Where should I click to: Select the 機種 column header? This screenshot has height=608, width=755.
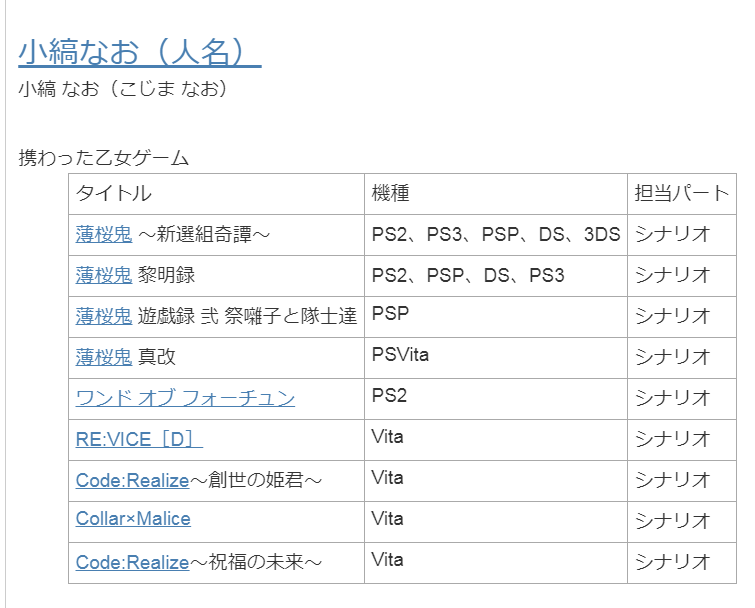496,194
